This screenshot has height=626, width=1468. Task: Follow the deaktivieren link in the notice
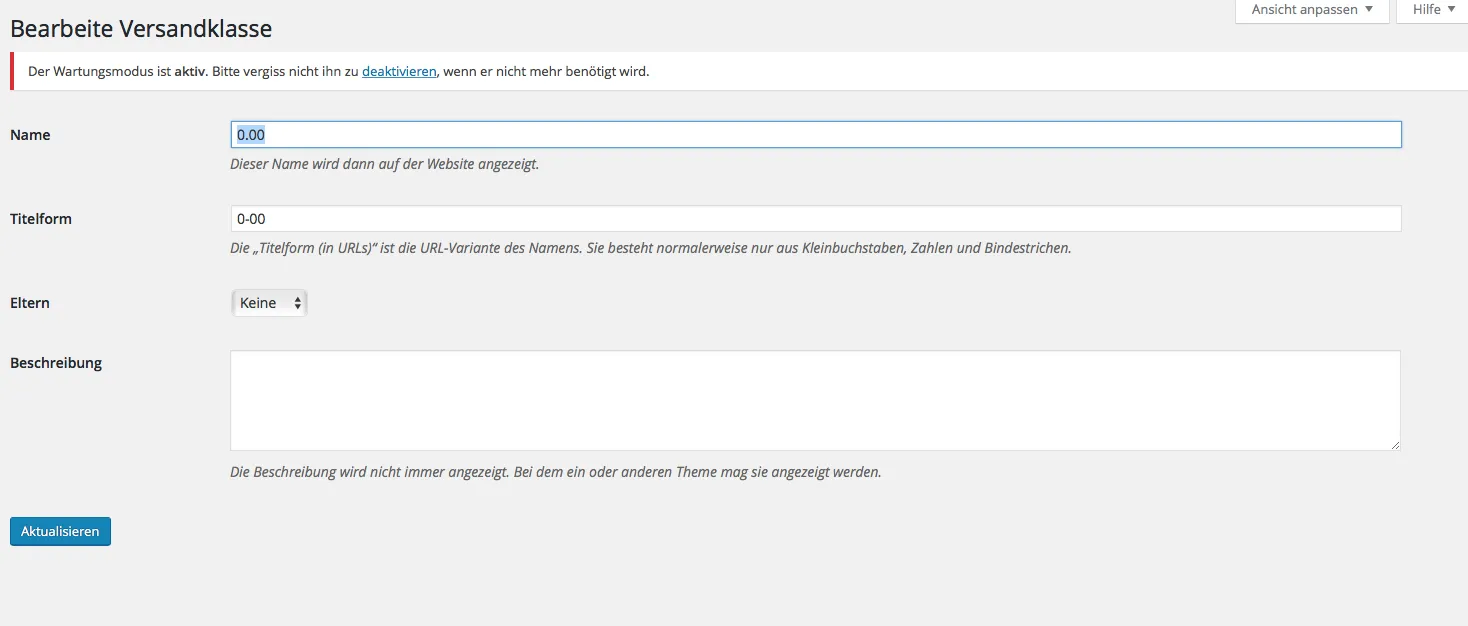pos(399,71)
